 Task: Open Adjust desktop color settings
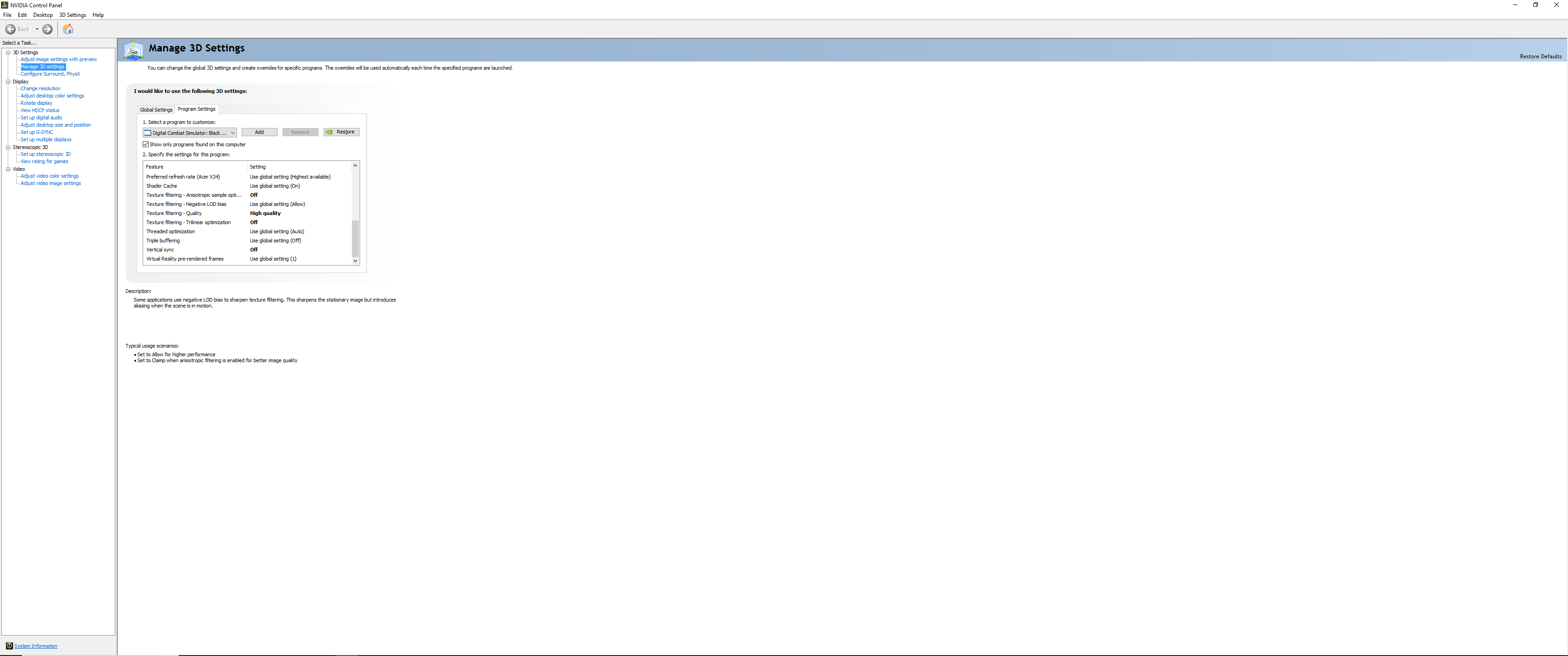pos(52,96)
